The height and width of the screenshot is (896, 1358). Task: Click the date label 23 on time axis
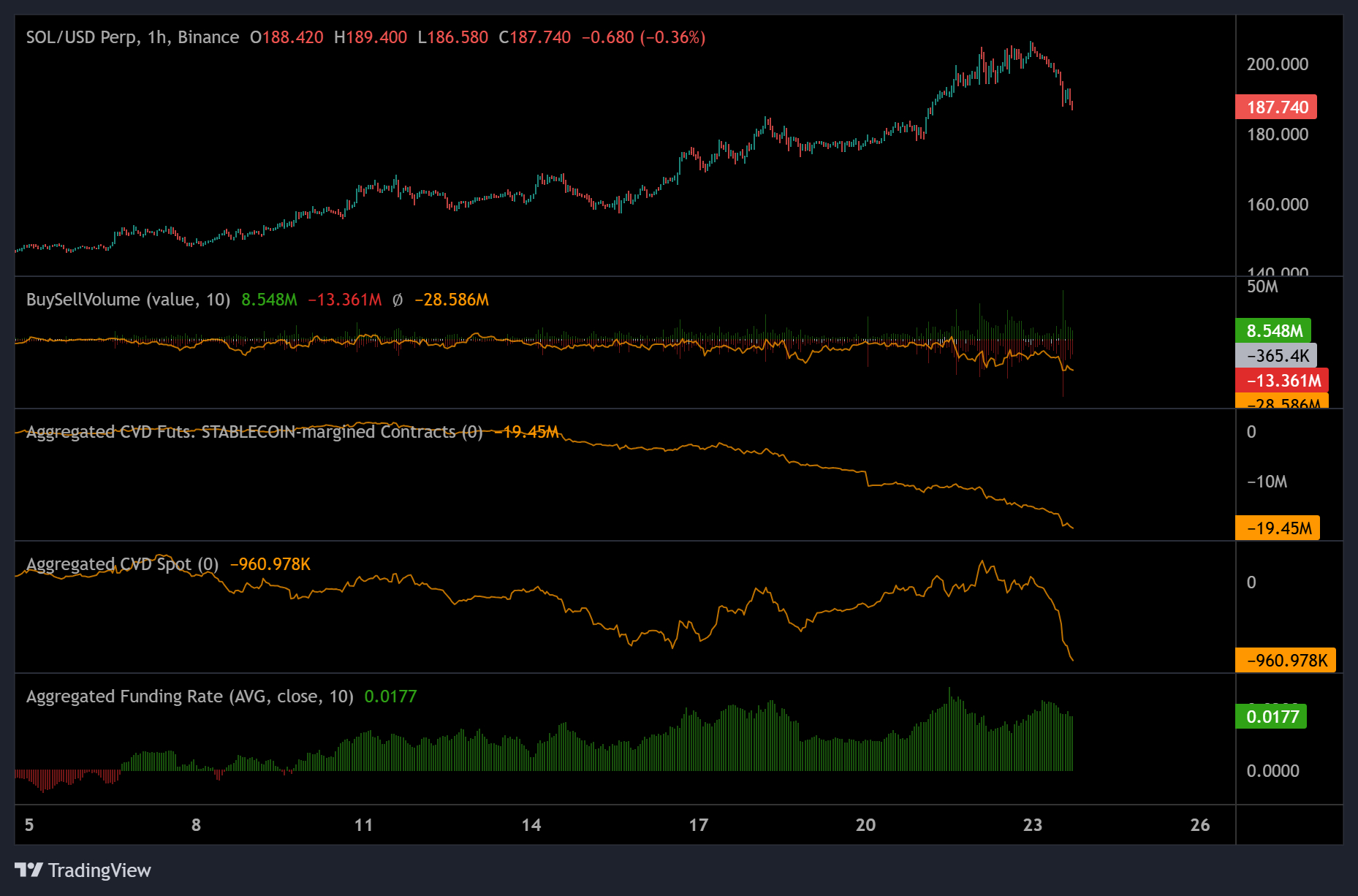click(x=1032, y=825)
